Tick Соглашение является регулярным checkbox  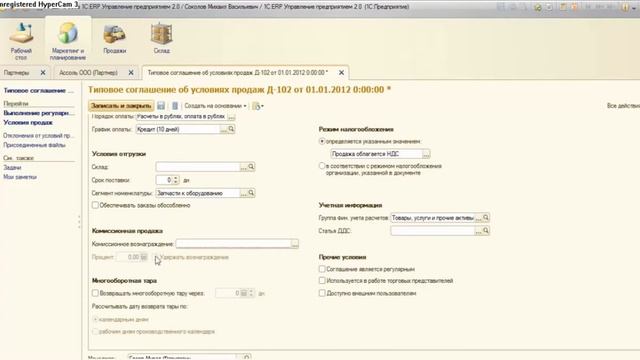(322, 269)
